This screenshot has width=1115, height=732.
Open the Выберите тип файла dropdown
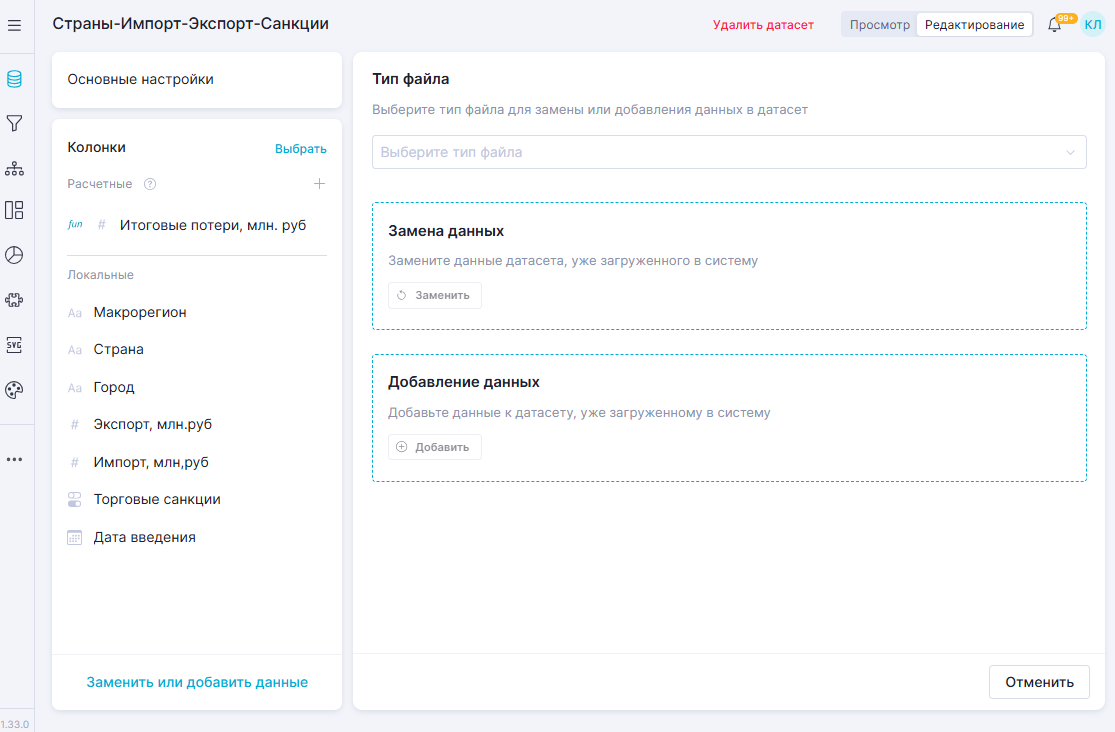[x=729, y=153]
